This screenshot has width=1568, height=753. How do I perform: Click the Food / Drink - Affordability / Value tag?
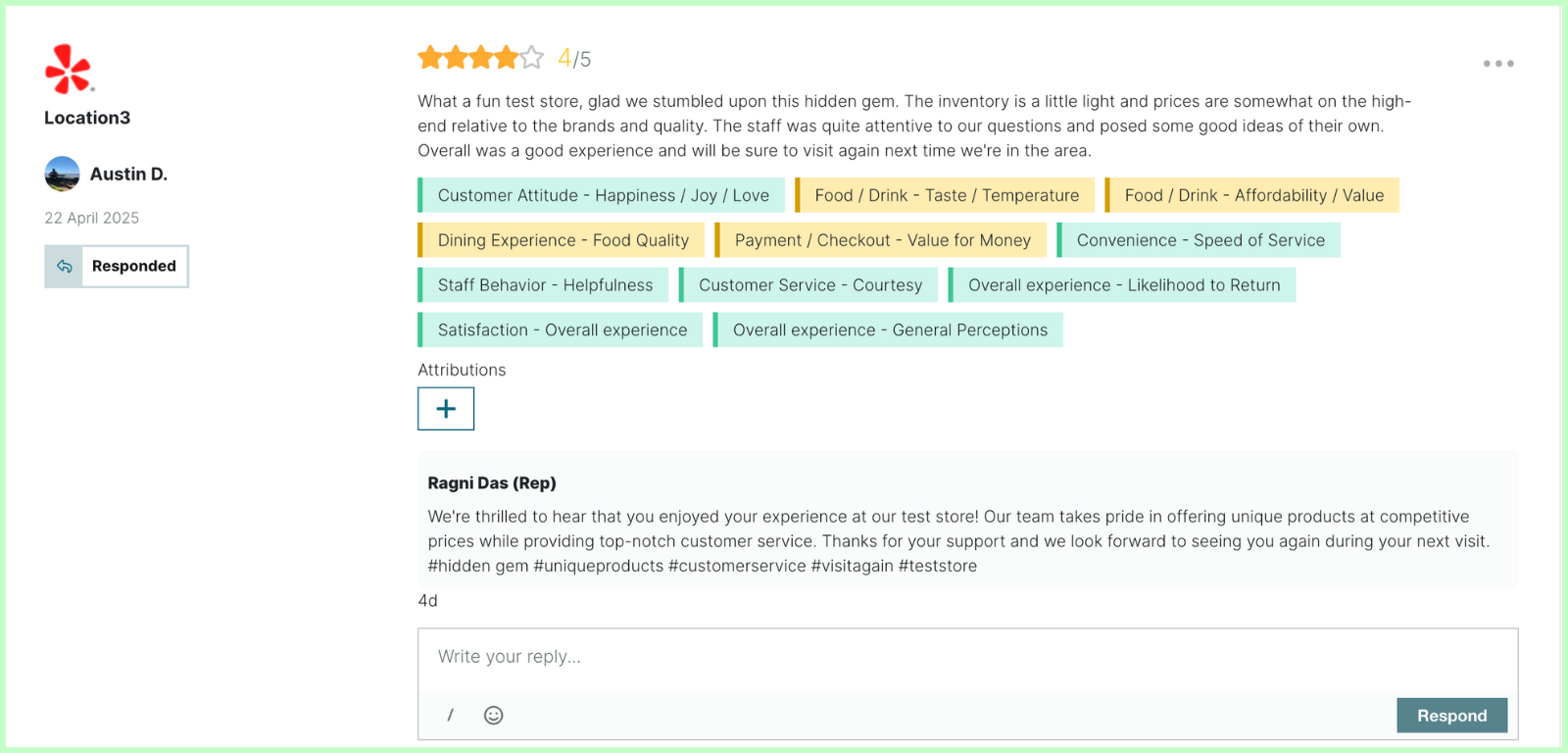[1253, 195]
